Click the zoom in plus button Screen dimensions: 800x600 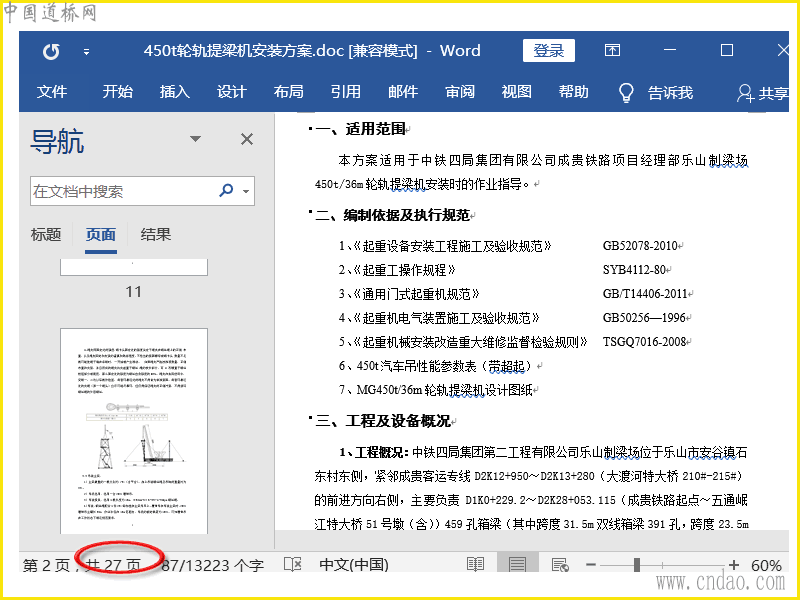tap(734, 565)
